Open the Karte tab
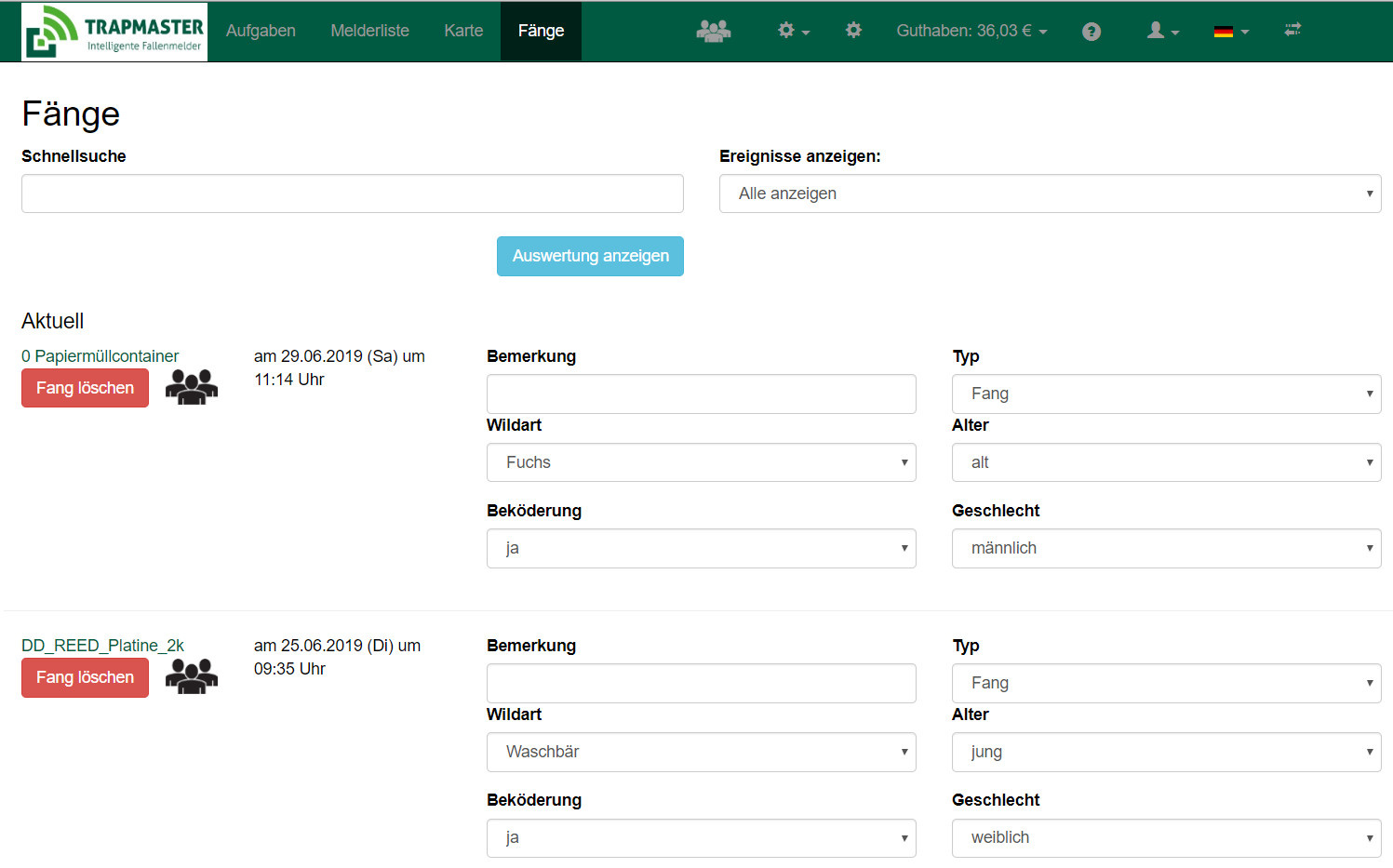 (x=463, y=31)
